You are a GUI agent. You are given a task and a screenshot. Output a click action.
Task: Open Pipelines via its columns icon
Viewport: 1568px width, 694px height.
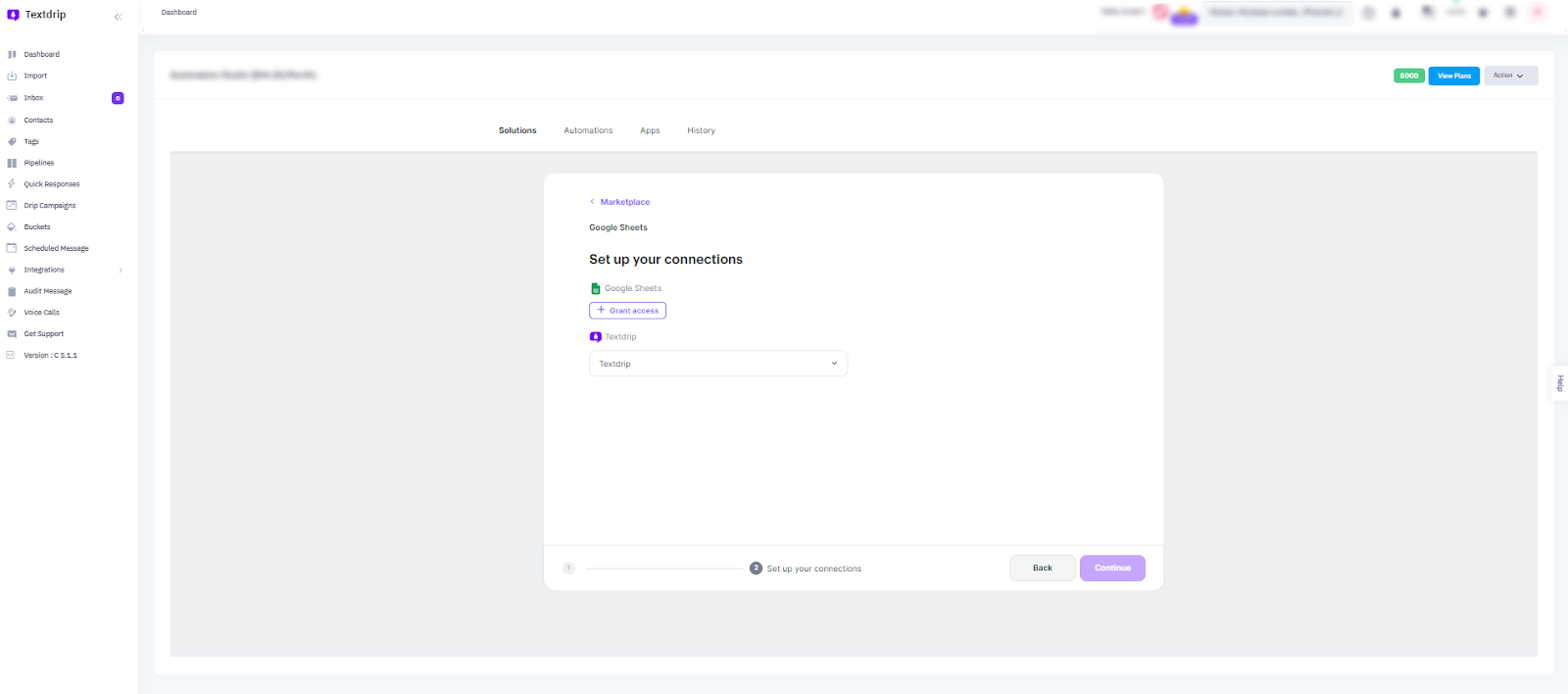[x=12, y=163]
